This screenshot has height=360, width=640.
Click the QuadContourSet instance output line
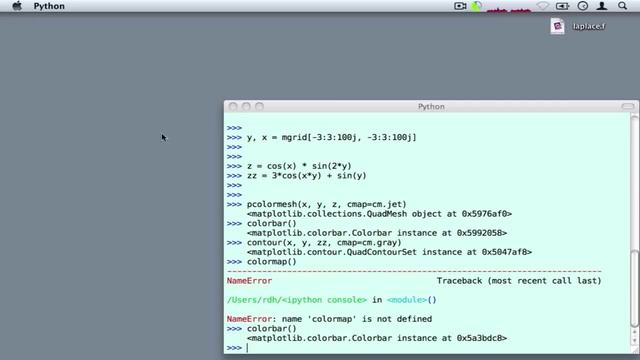pyautogui.click(x=389, y=252)
